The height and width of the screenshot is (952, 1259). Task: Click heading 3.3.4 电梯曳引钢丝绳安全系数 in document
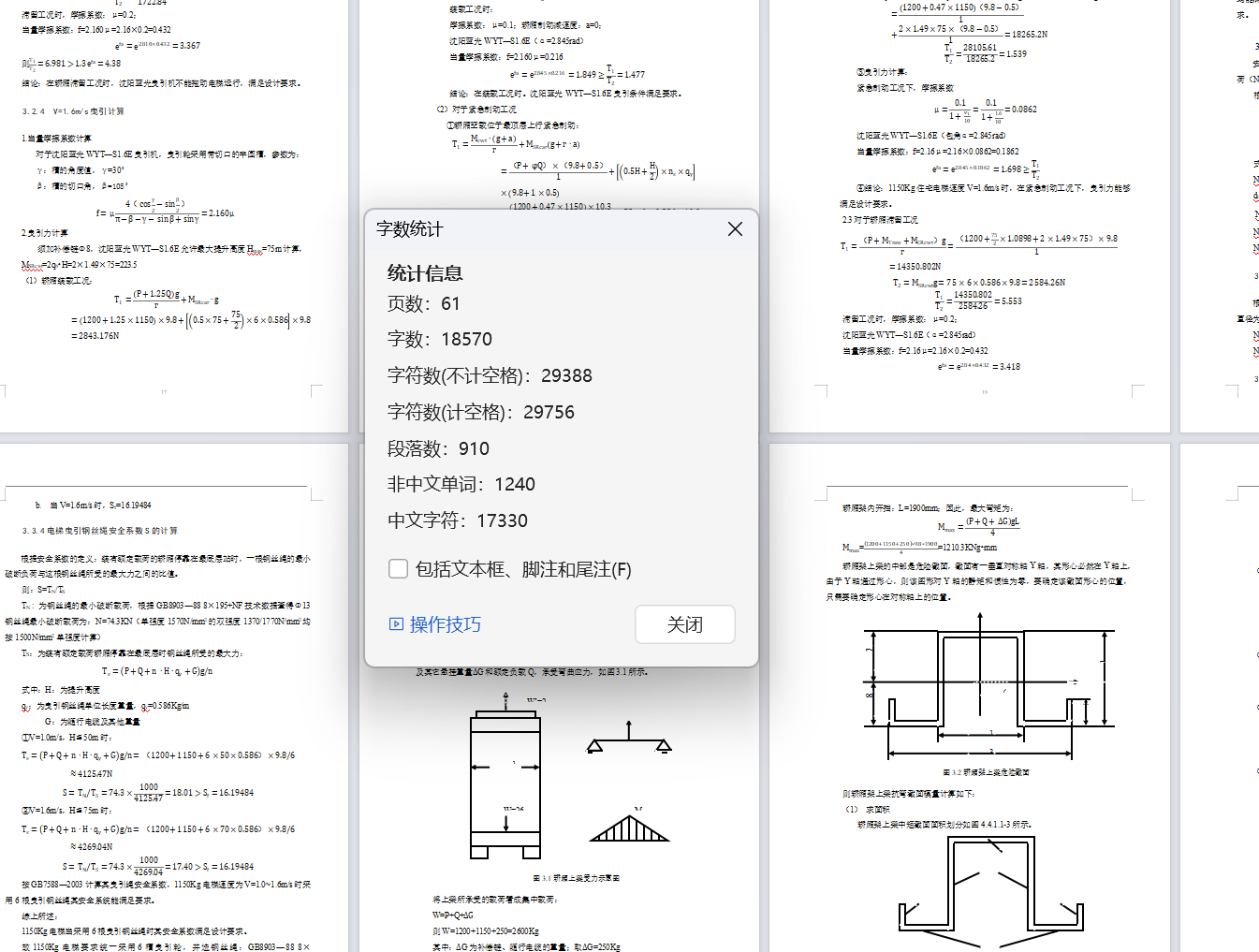pyautogui.click(x=100, y=531)
